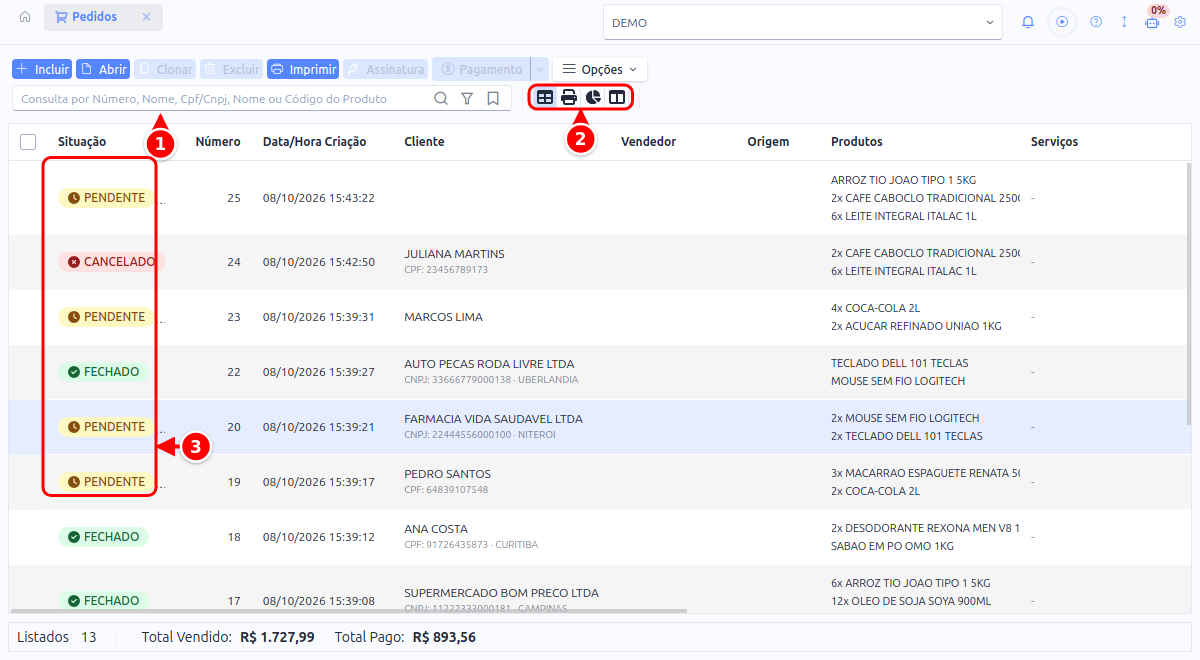
Task: Click the printer view icon
Action: tap(569, 98)
